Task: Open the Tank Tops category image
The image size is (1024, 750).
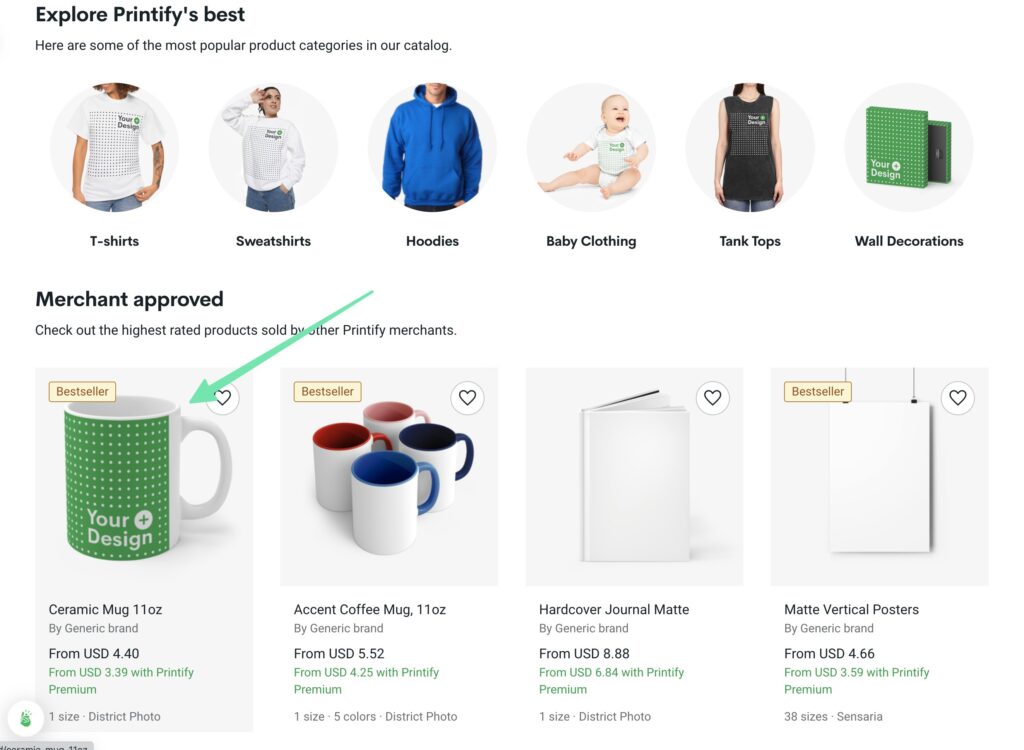Action: [750, 147]
